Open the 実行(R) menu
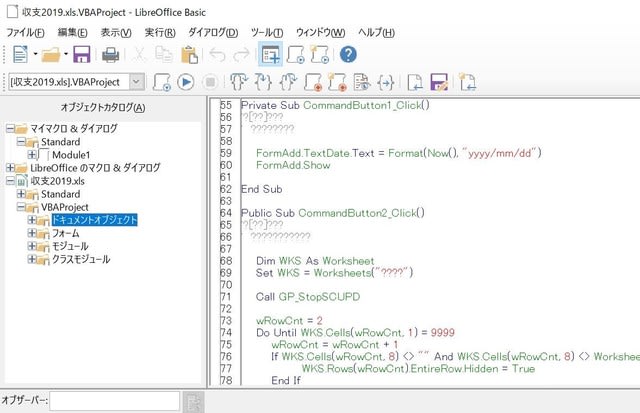This screenshot has height=413, width=640. pos(160,33)
